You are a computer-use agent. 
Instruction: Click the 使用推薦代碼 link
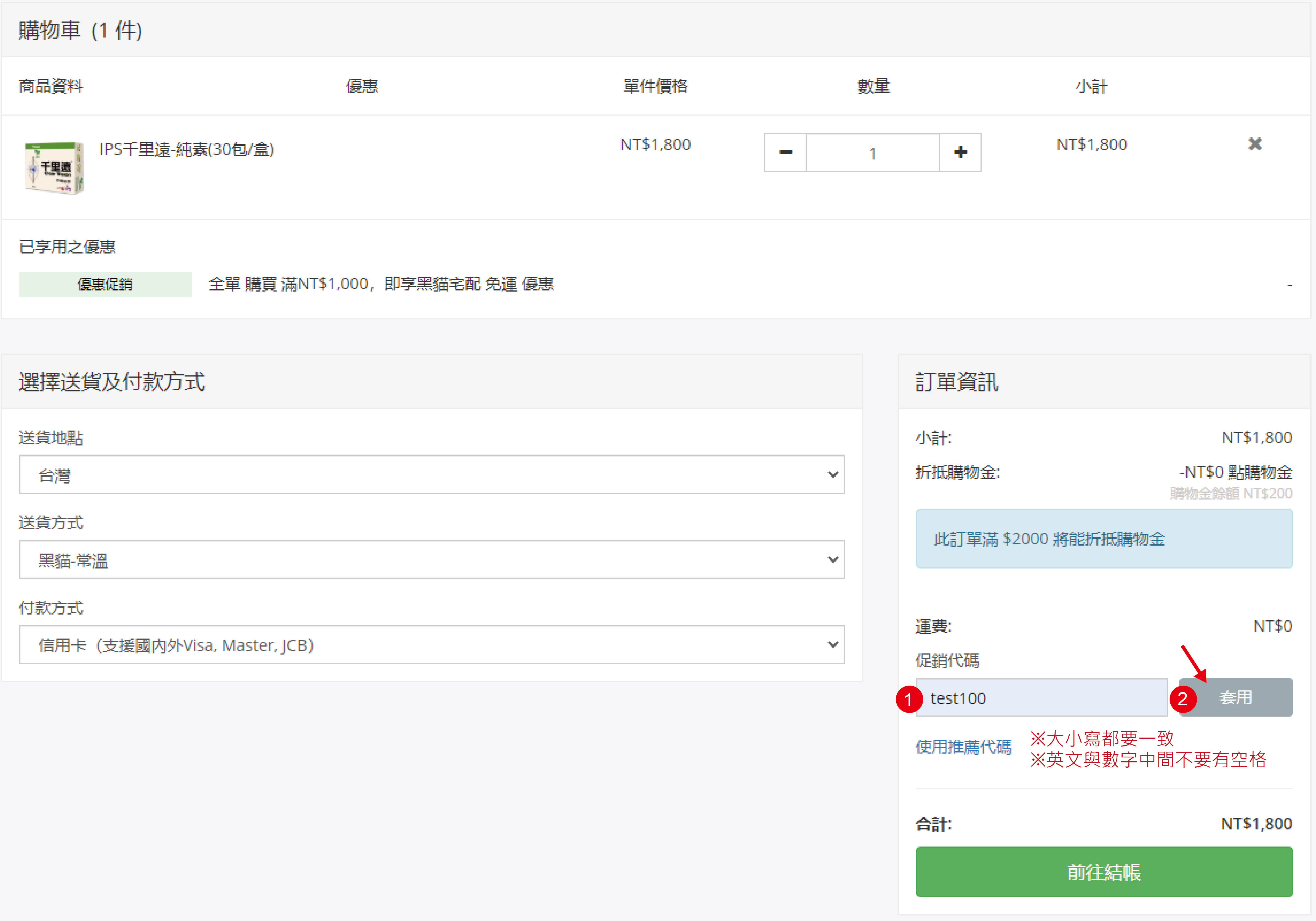pyautogui.click(x=963, y=747)
